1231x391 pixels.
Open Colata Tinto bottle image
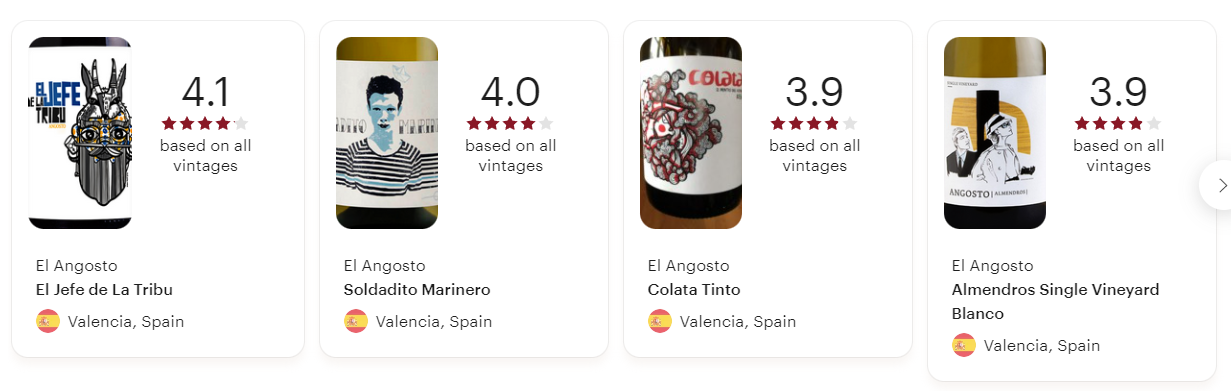click(x=691, y=133)
